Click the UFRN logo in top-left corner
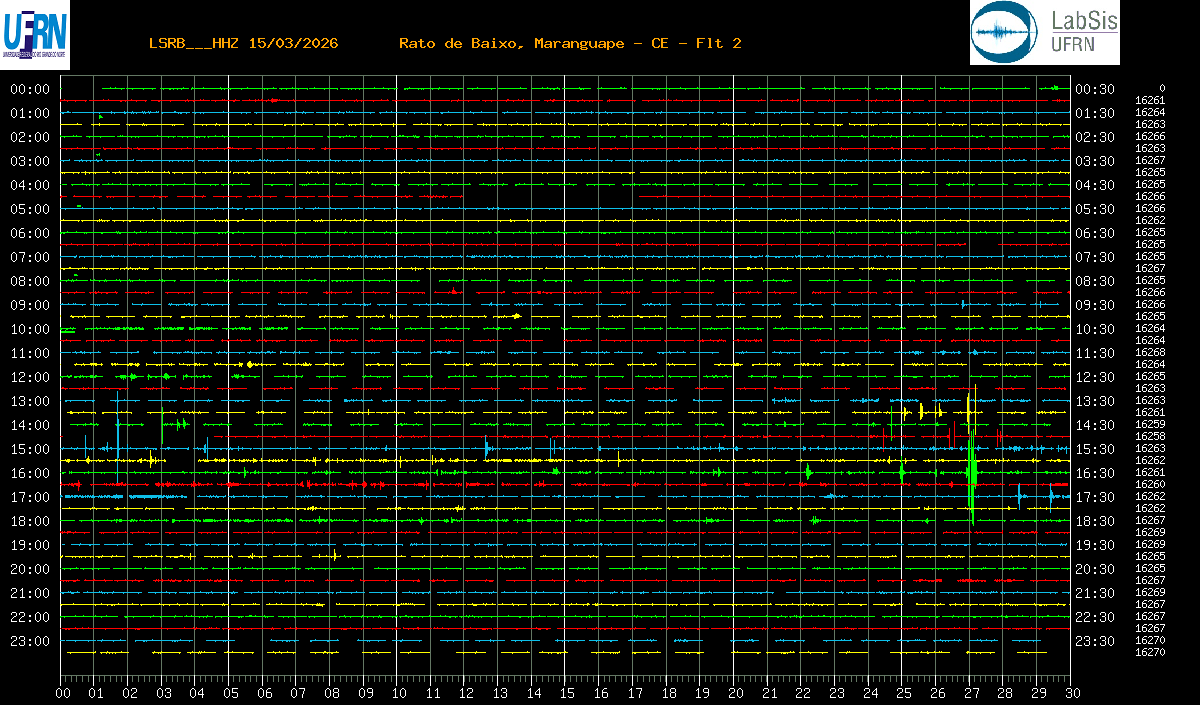The width and height of the screenshot is (1200, 705). pyautogui.click(x=36, y=35)
